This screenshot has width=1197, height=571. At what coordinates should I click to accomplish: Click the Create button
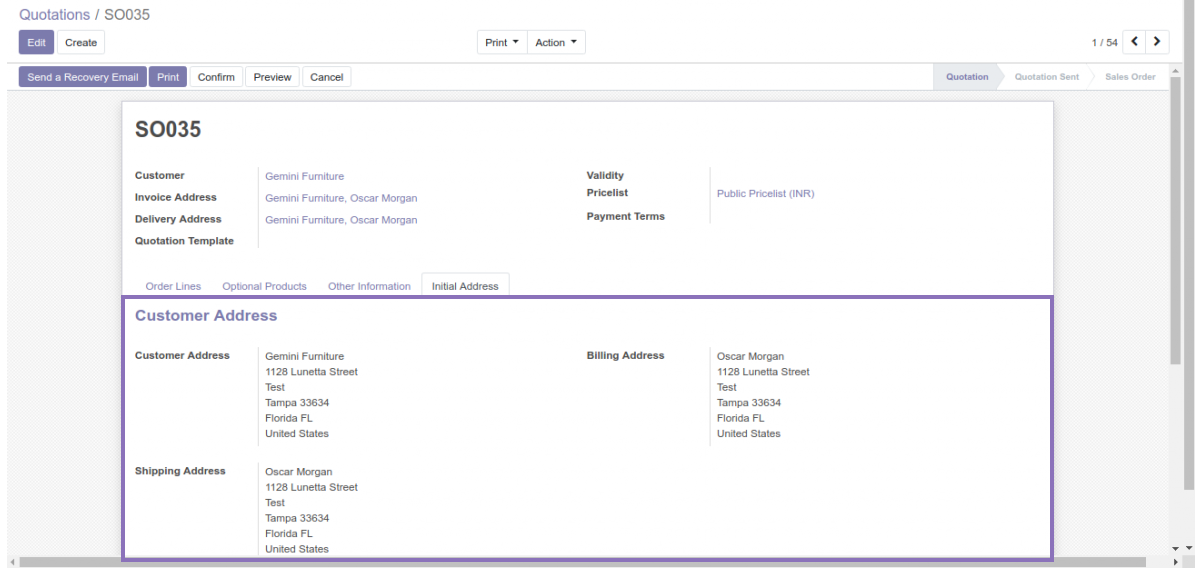coord(81,43)
